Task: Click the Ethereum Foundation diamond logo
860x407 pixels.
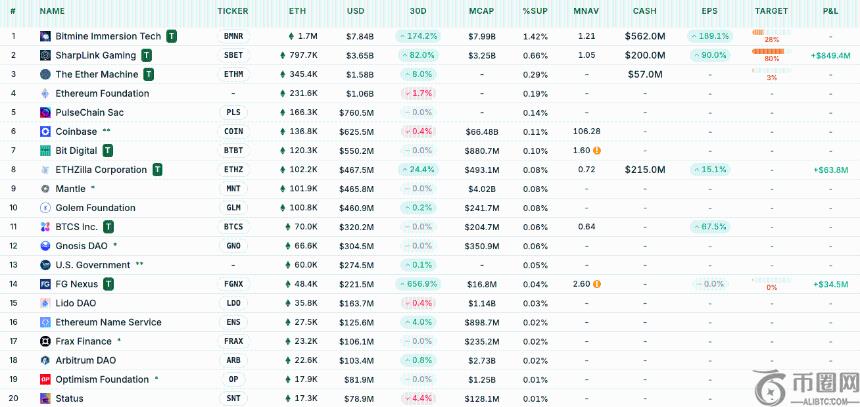Action: [x=46, y=93]
